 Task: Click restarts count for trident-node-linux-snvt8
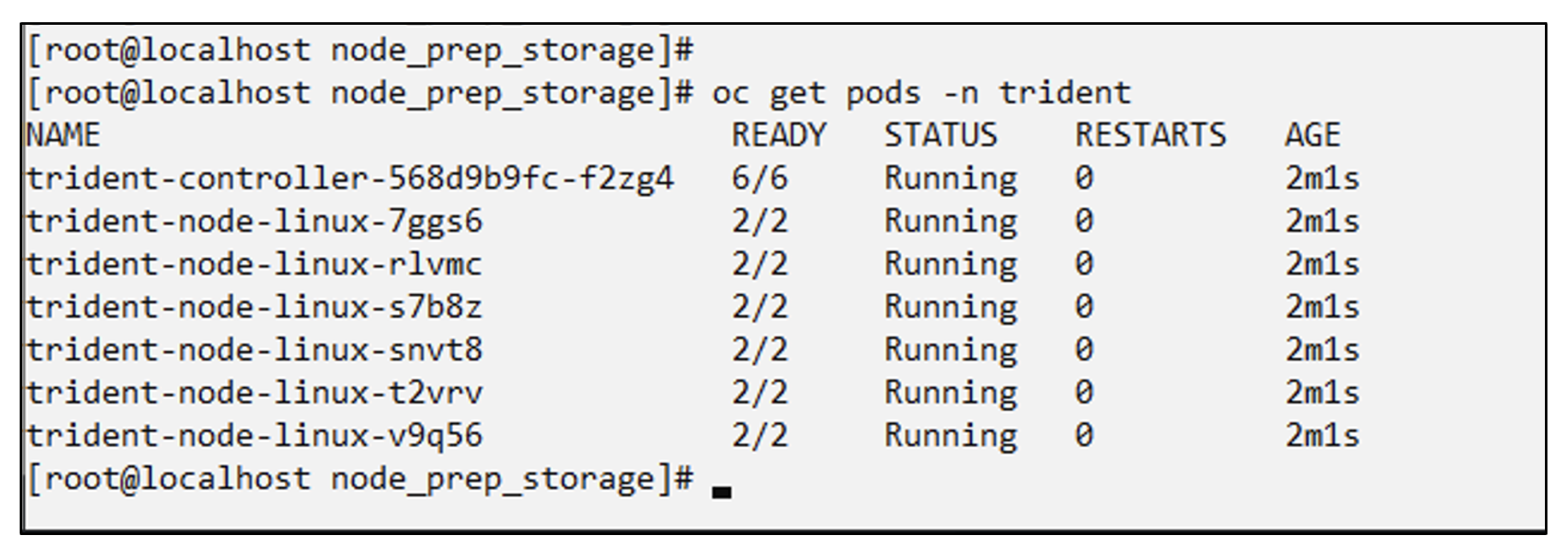click(x=1084, y=350)
